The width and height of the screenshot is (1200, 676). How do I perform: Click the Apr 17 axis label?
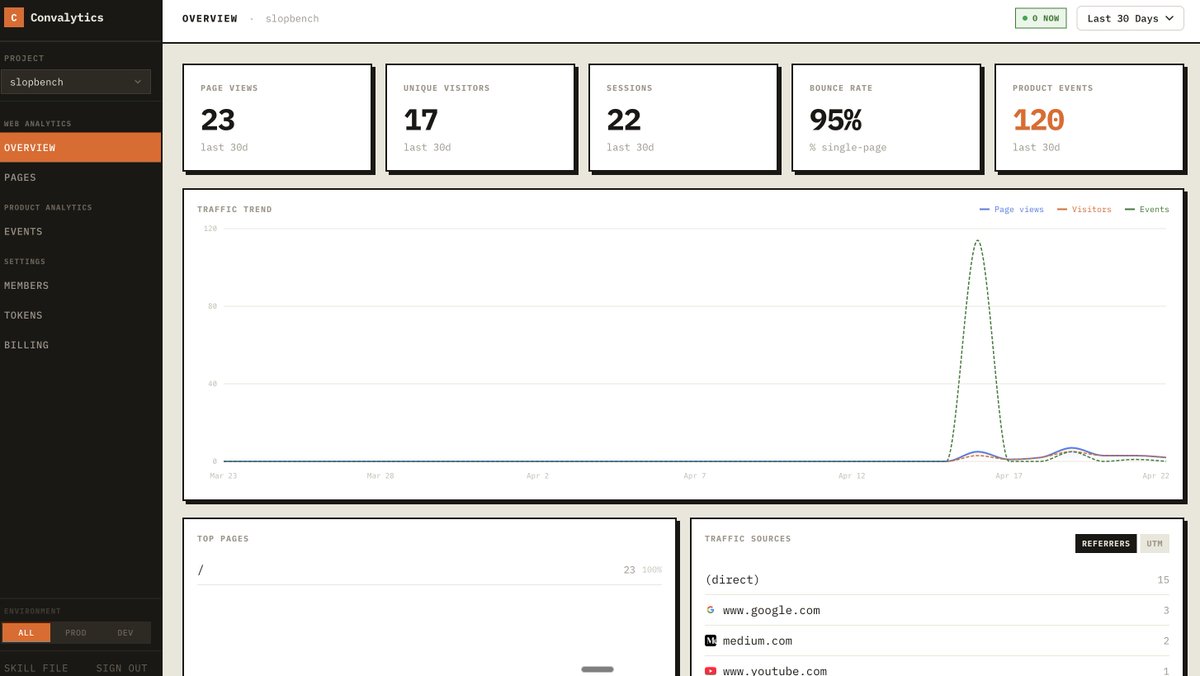(1008, 476)
